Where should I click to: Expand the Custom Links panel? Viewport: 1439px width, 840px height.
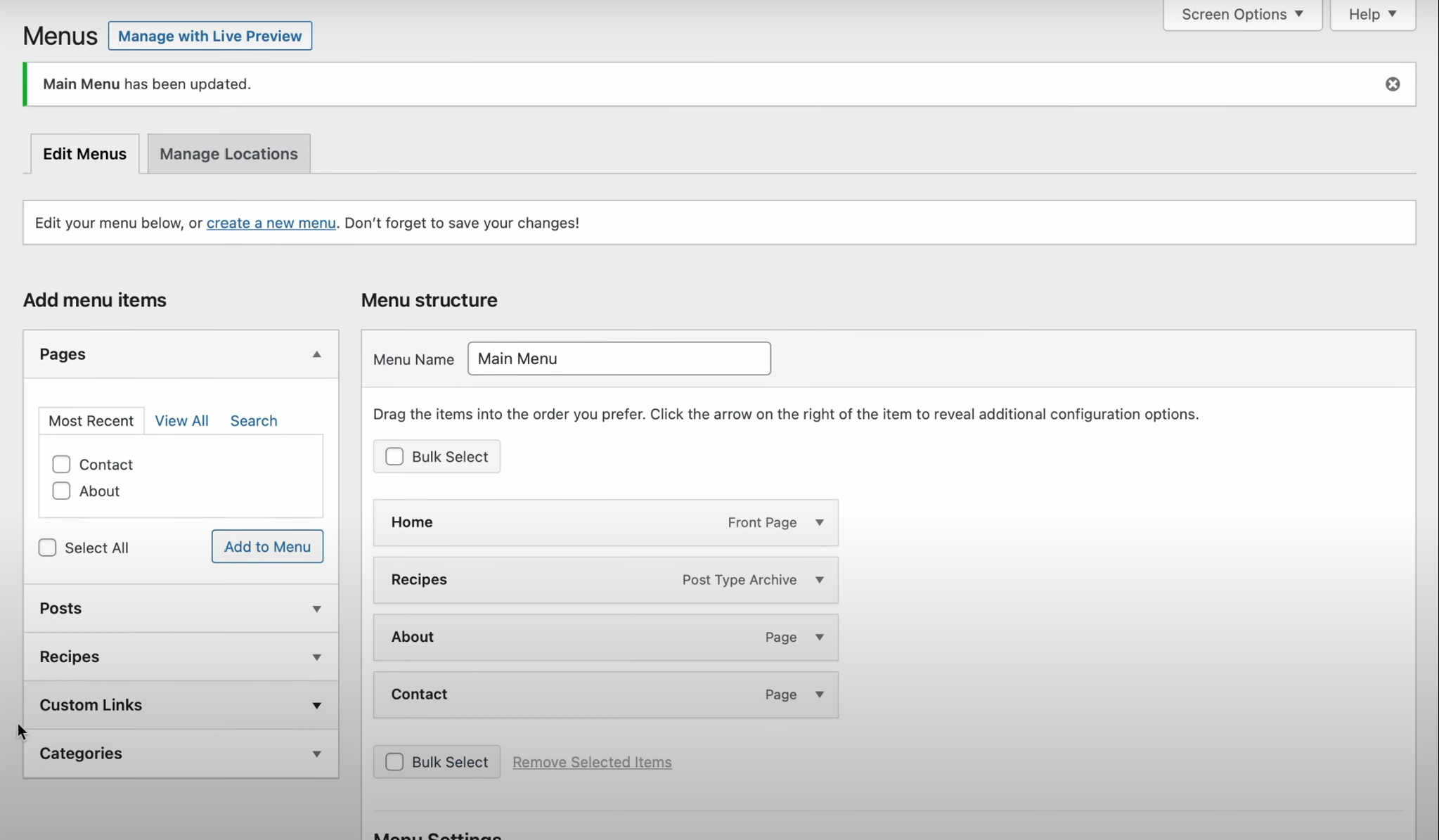tap(316, 705)
